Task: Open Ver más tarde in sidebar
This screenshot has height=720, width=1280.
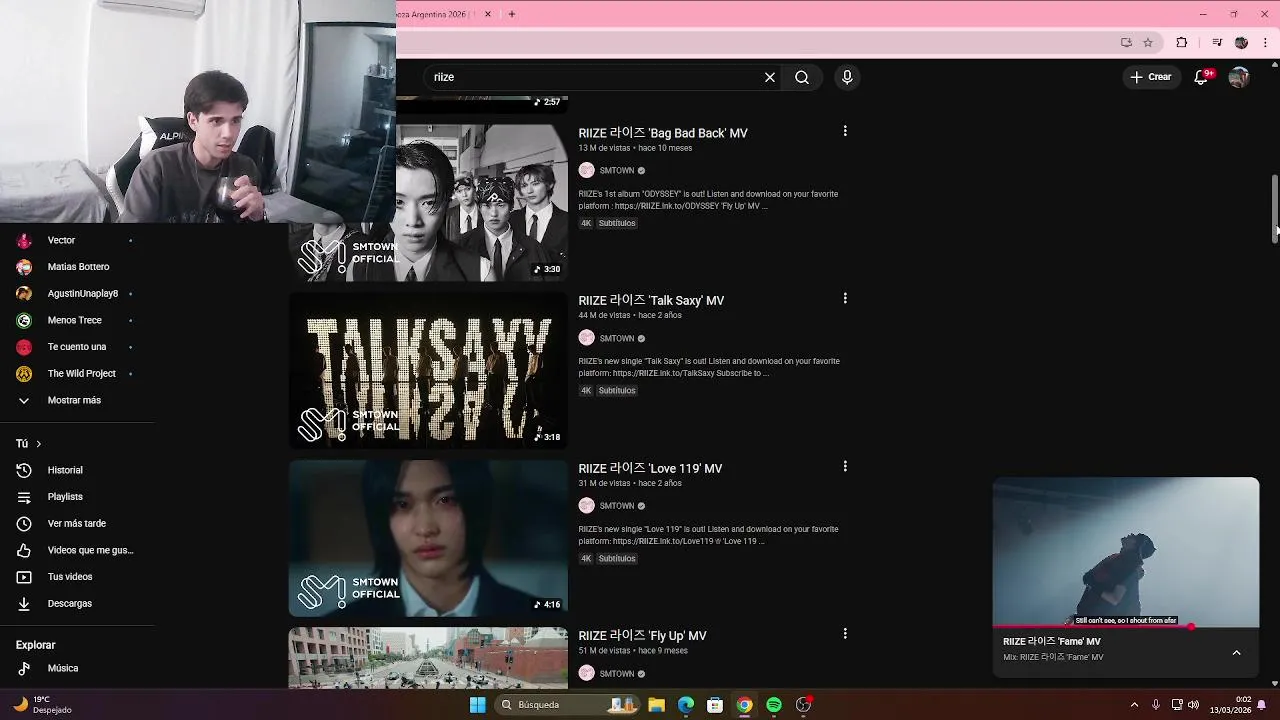Action: (x=75, y=523)
